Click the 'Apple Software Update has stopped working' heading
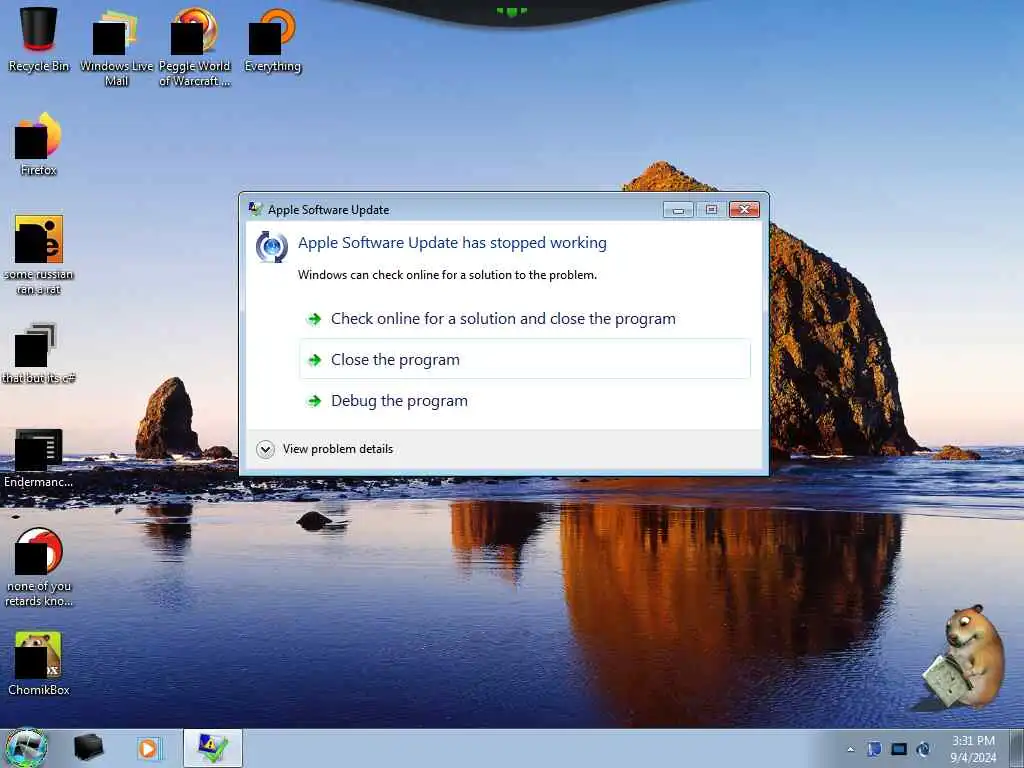This screenshot has width=1024, height=768. click(x=452, y=243)
